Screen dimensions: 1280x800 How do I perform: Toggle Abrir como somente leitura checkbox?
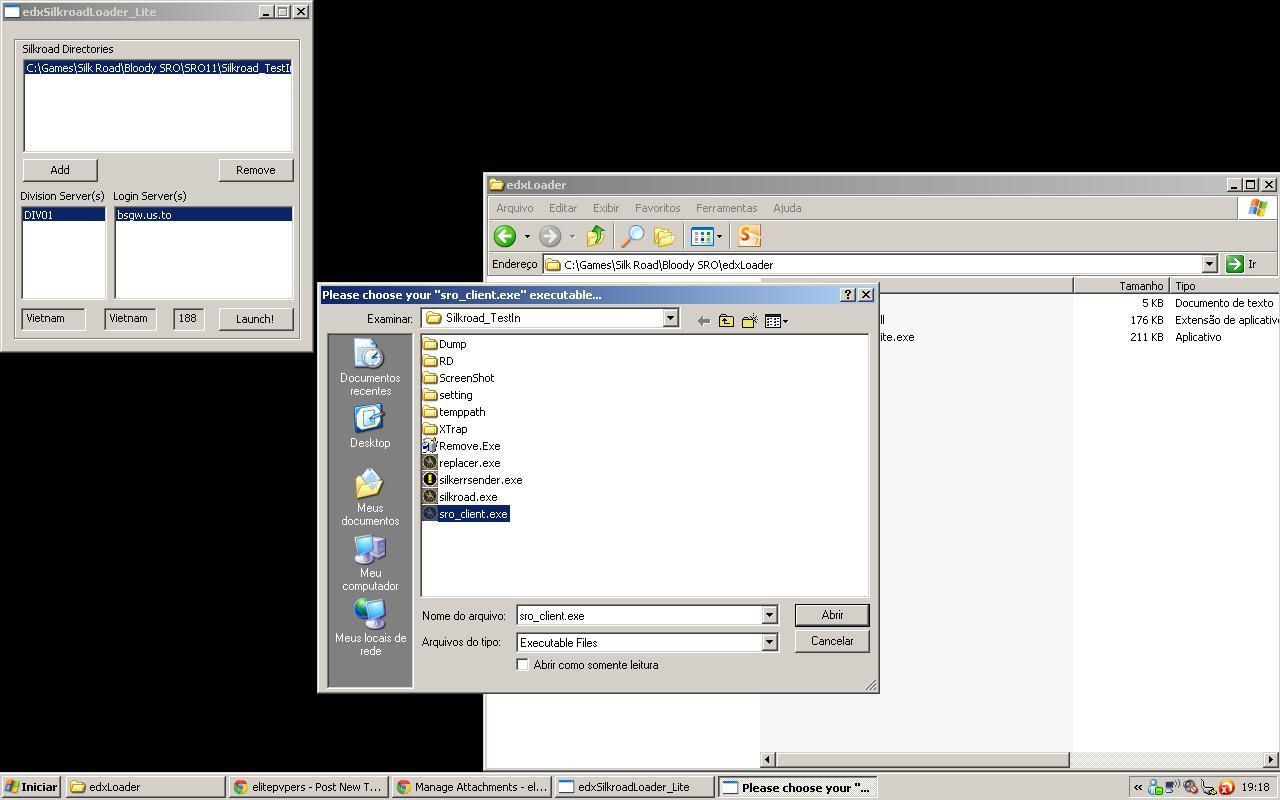coord(522,665)
